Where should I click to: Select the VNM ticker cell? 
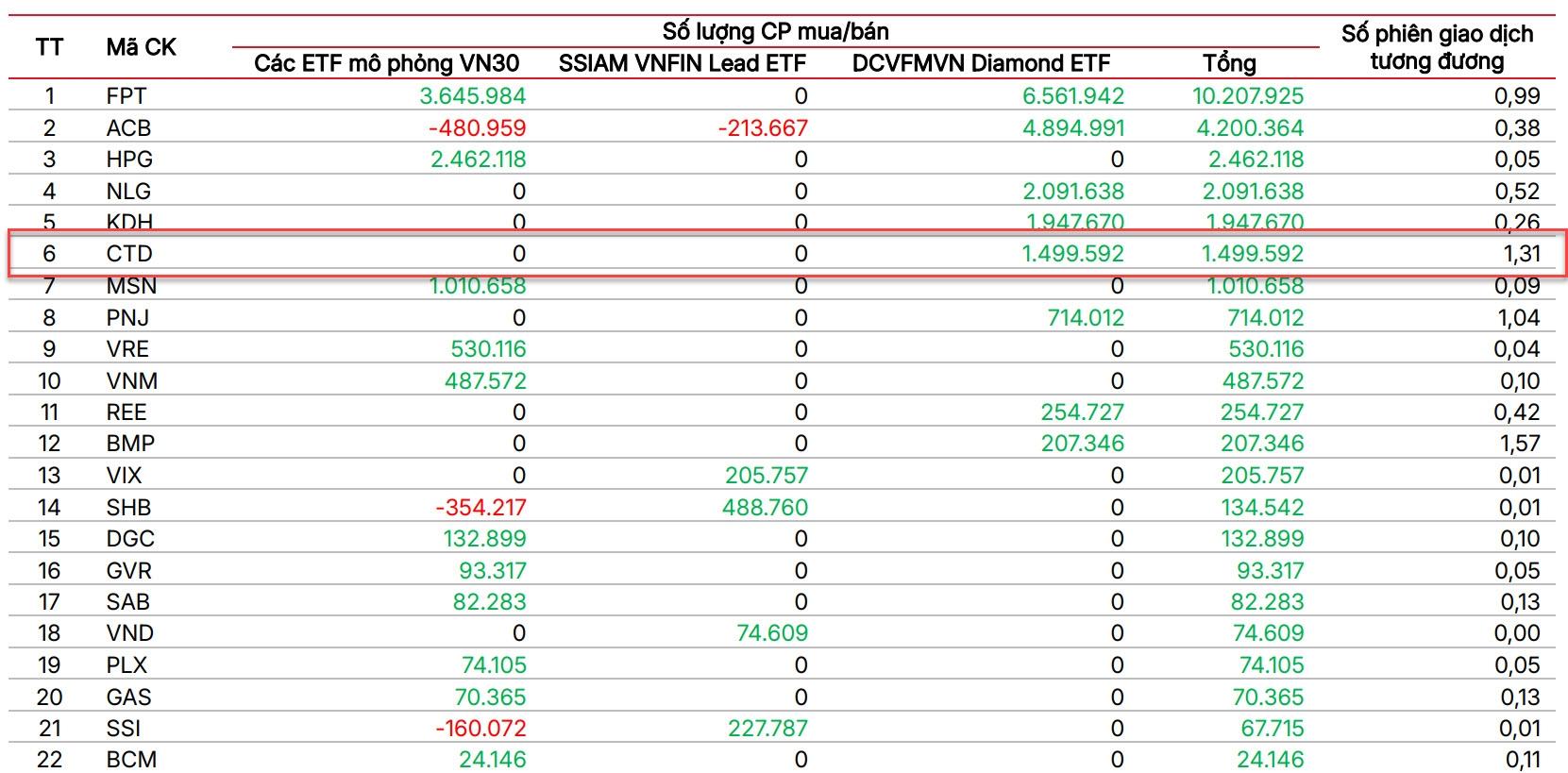131,381
